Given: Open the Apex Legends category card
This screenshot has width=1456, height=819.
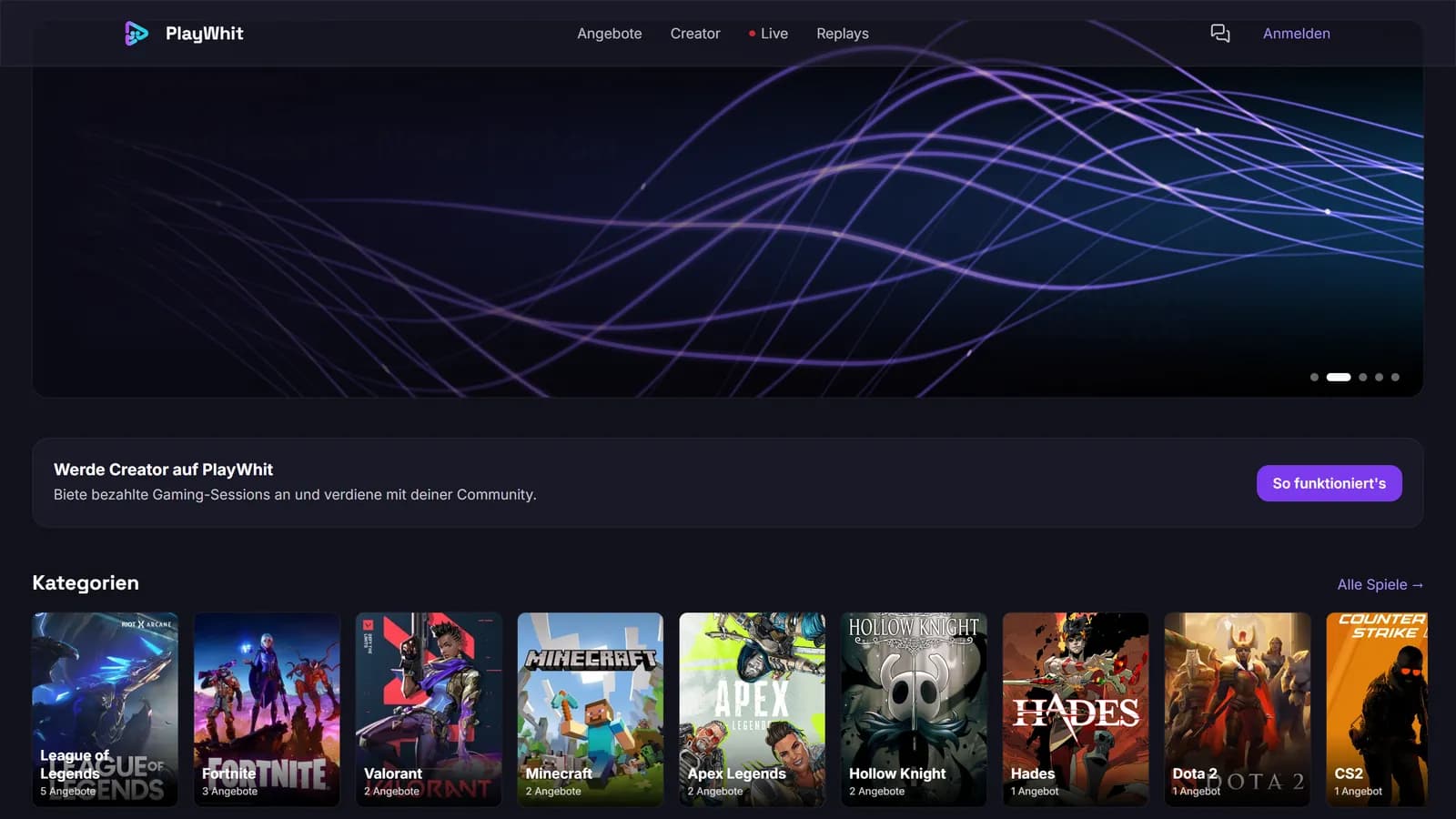Looking at the screenshot, I should [753, 709].
